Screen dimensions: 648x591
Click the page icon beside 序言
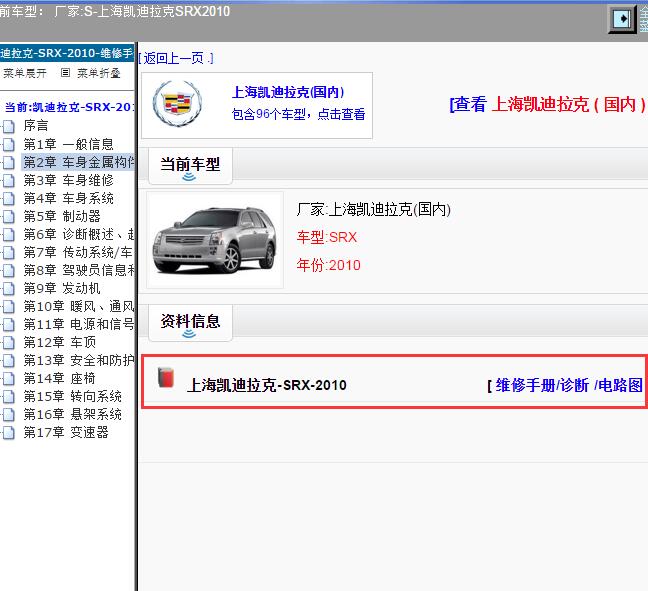[9, 126]
